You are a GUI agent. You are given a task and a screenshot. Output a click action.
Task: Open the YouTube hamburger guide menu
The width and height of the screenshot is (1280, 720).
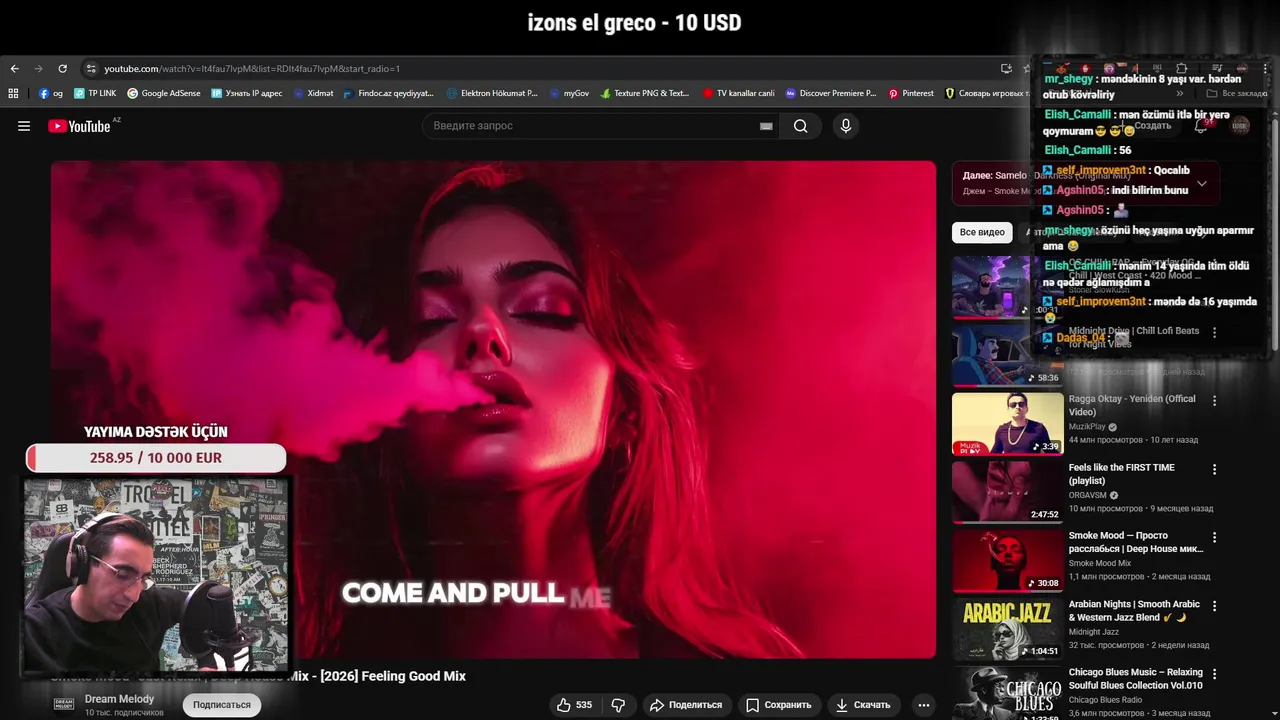point(24,126)
